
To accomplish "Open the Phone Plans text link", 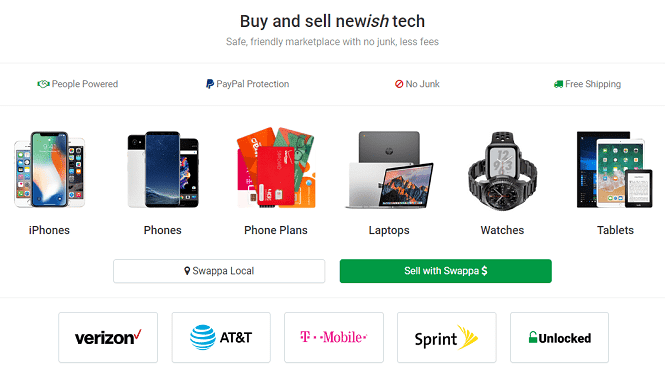I will (x=276, y=230).
